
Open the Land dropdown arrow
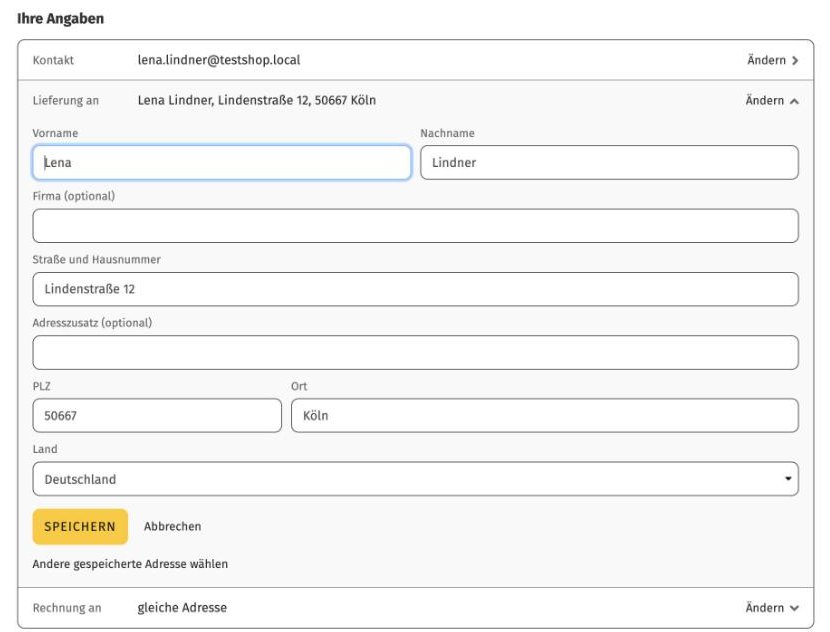788,478
